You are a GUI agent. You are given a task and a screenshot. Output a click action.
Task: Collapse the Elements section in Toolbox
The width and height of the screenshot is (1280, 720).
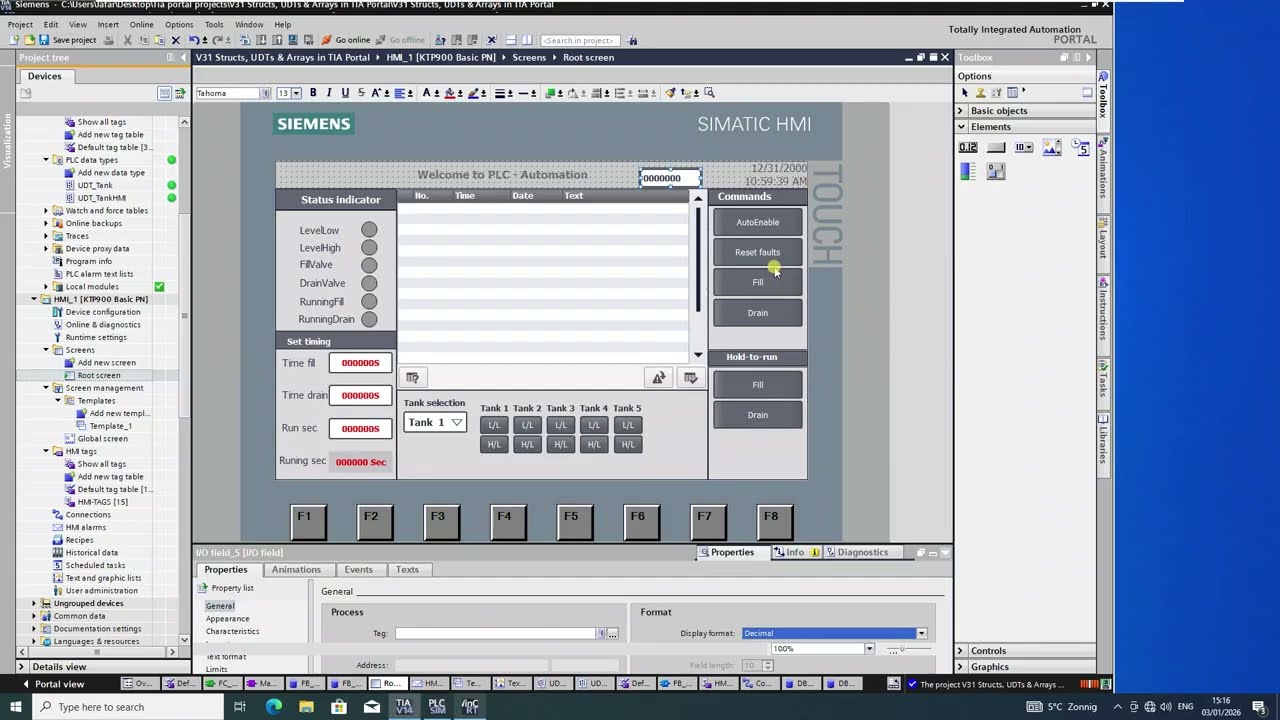coord(961,127)
